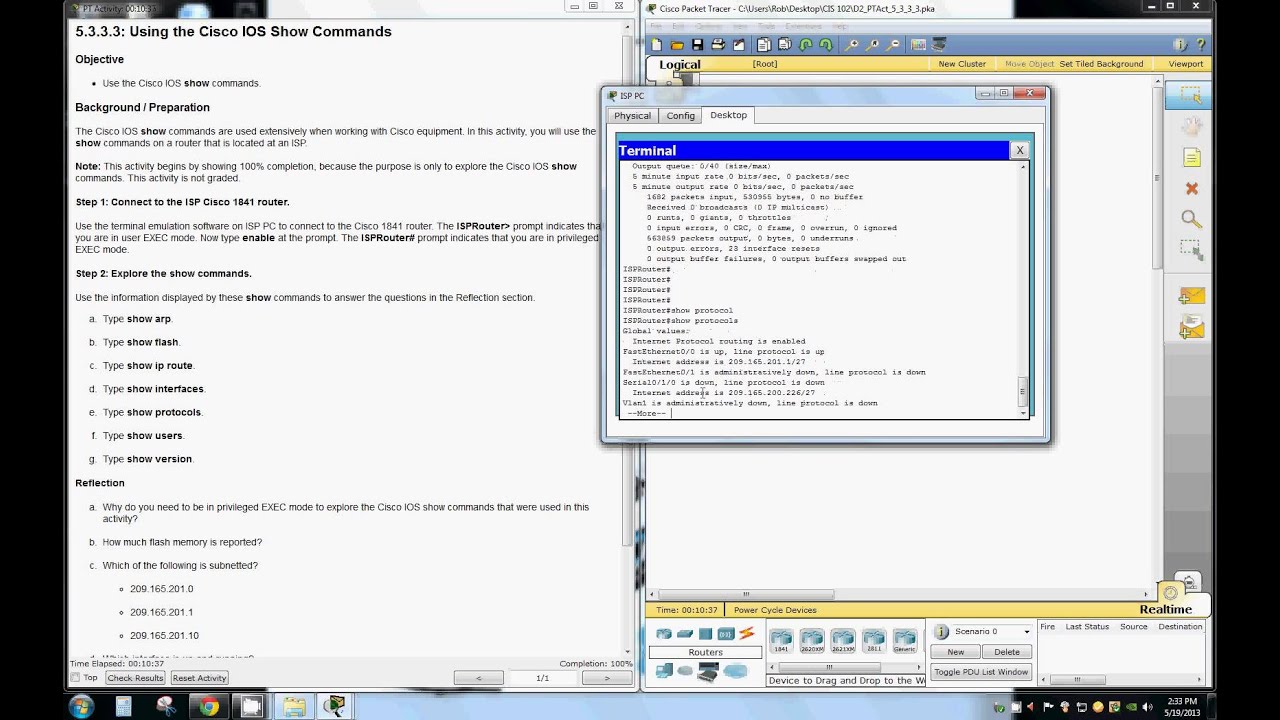
Task: Click the Check Results button
Action: click(135, 678)
